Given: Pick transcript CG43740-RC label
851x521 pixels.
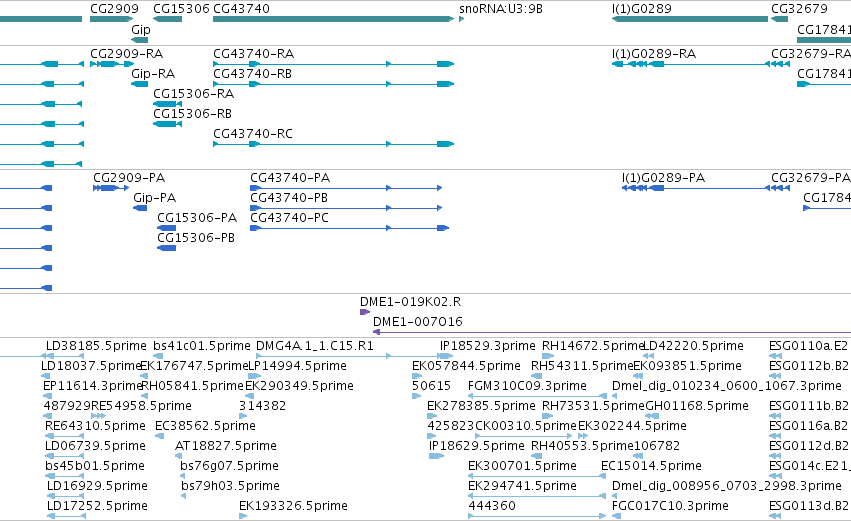Looking at the screenshot, I should click(x=253, y=134).
